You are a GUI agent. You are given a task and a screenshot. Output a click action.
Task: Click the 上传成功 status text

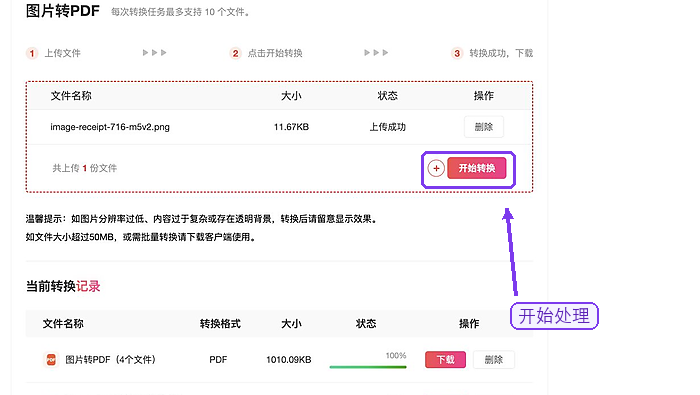coord(388,127)
